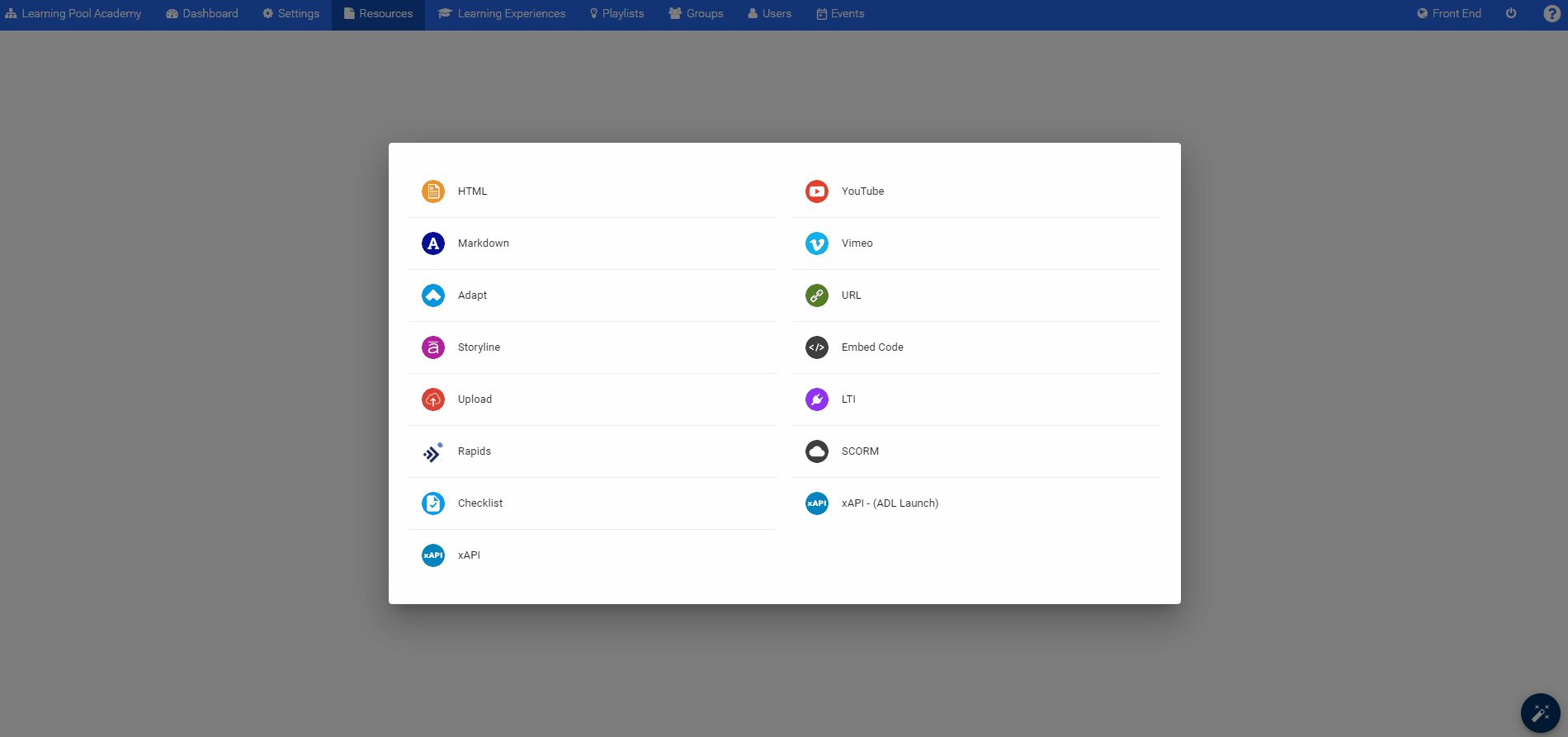Click the blue Markdown A icon
Viewport: 1568px width, 737px height.
coord(433,243)
